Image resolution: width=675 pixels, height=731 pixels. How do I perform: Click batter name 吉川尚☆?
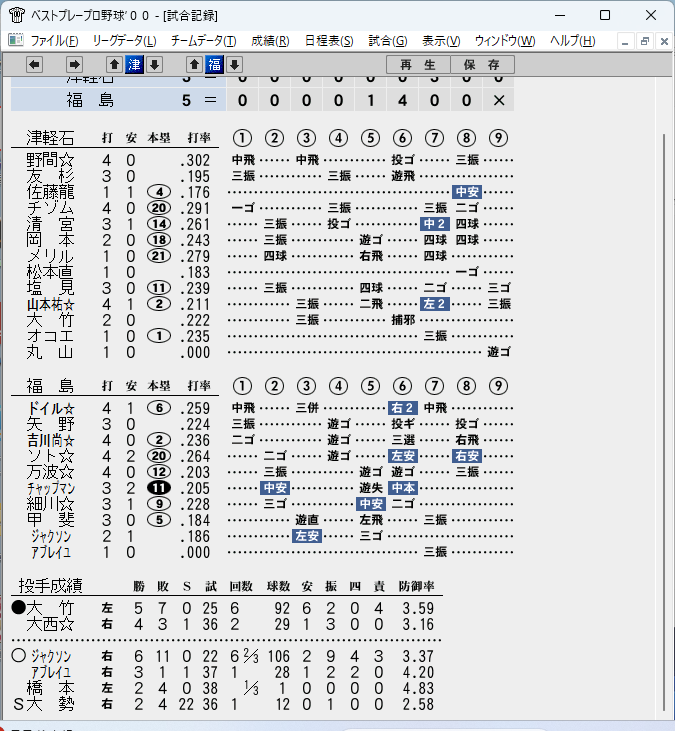[x=50, y=440]
